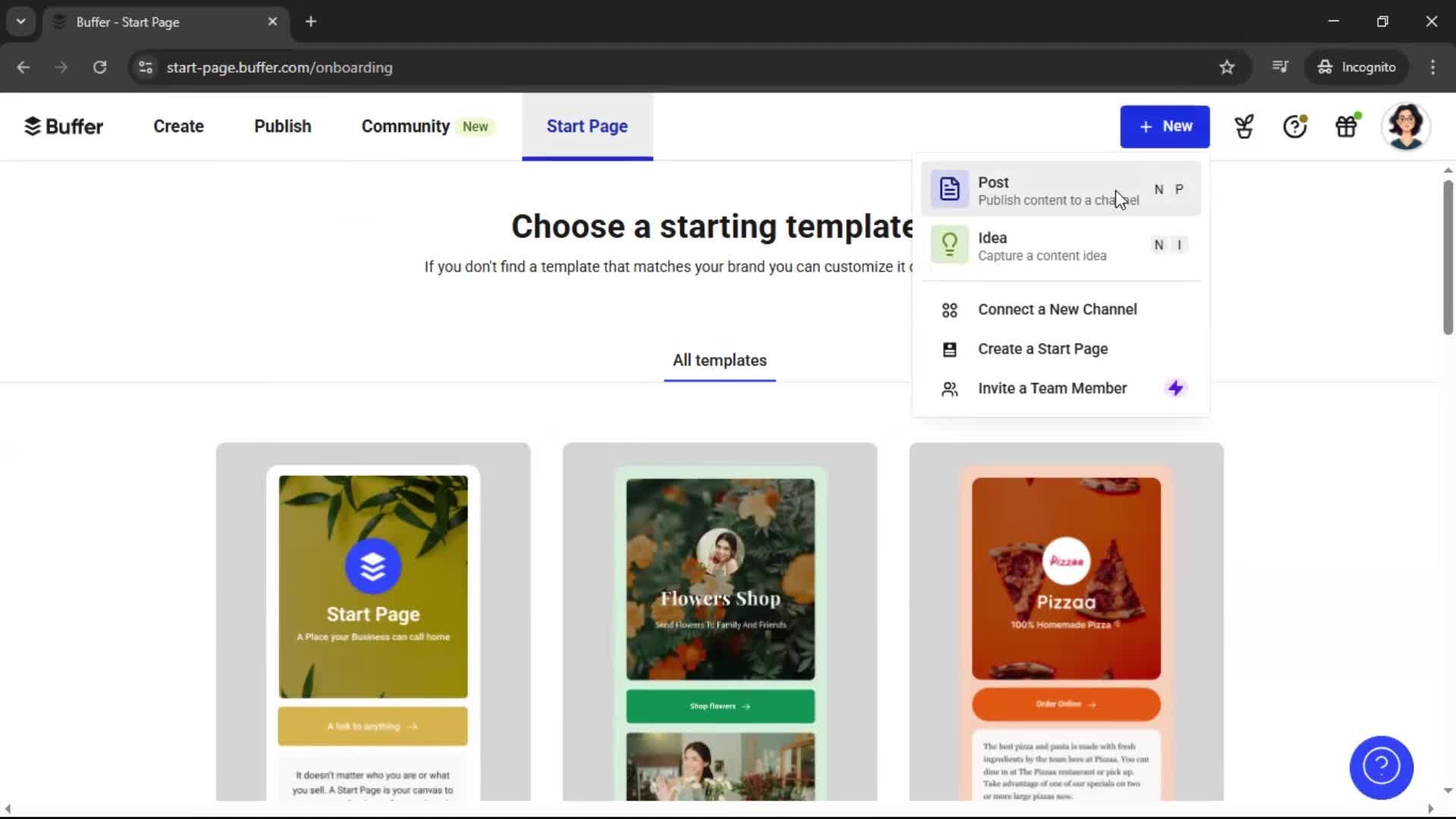Select Connect a New Channel

(1057, 309)
